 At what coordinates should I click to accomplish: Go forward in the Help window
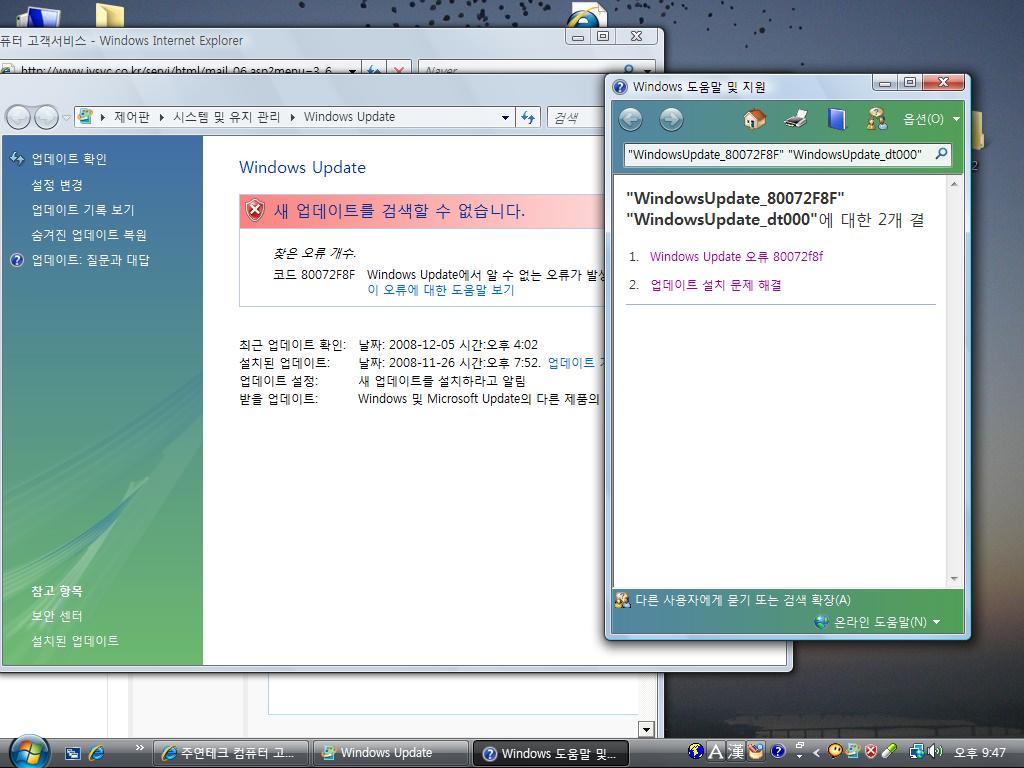[x=671, y=120]
